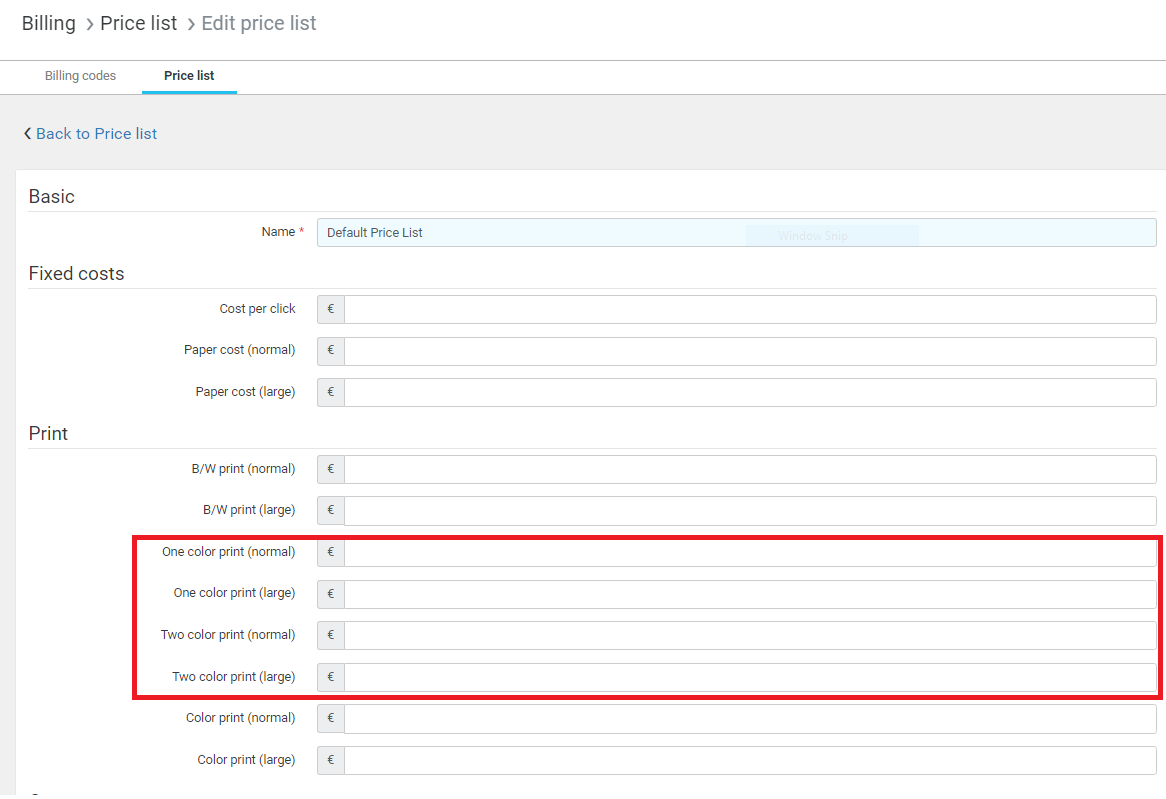Click the euro icon beside Cost per click
Viewport: 1166px width, 799px height.
click(331, 309)
